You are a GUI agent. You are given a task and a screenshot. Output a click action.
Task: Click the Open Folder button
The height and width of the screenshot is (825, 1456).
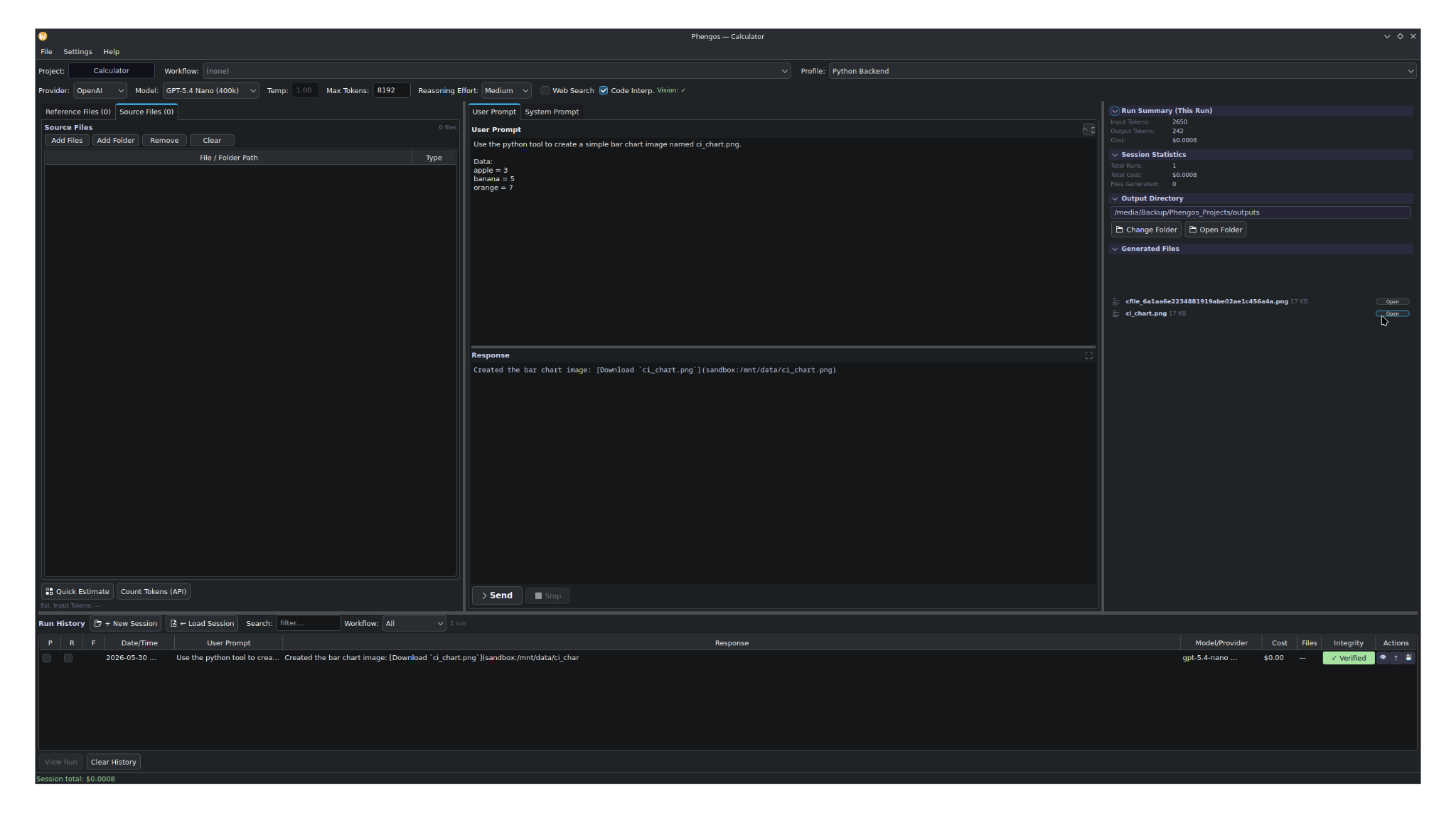tap(1215, 230)
